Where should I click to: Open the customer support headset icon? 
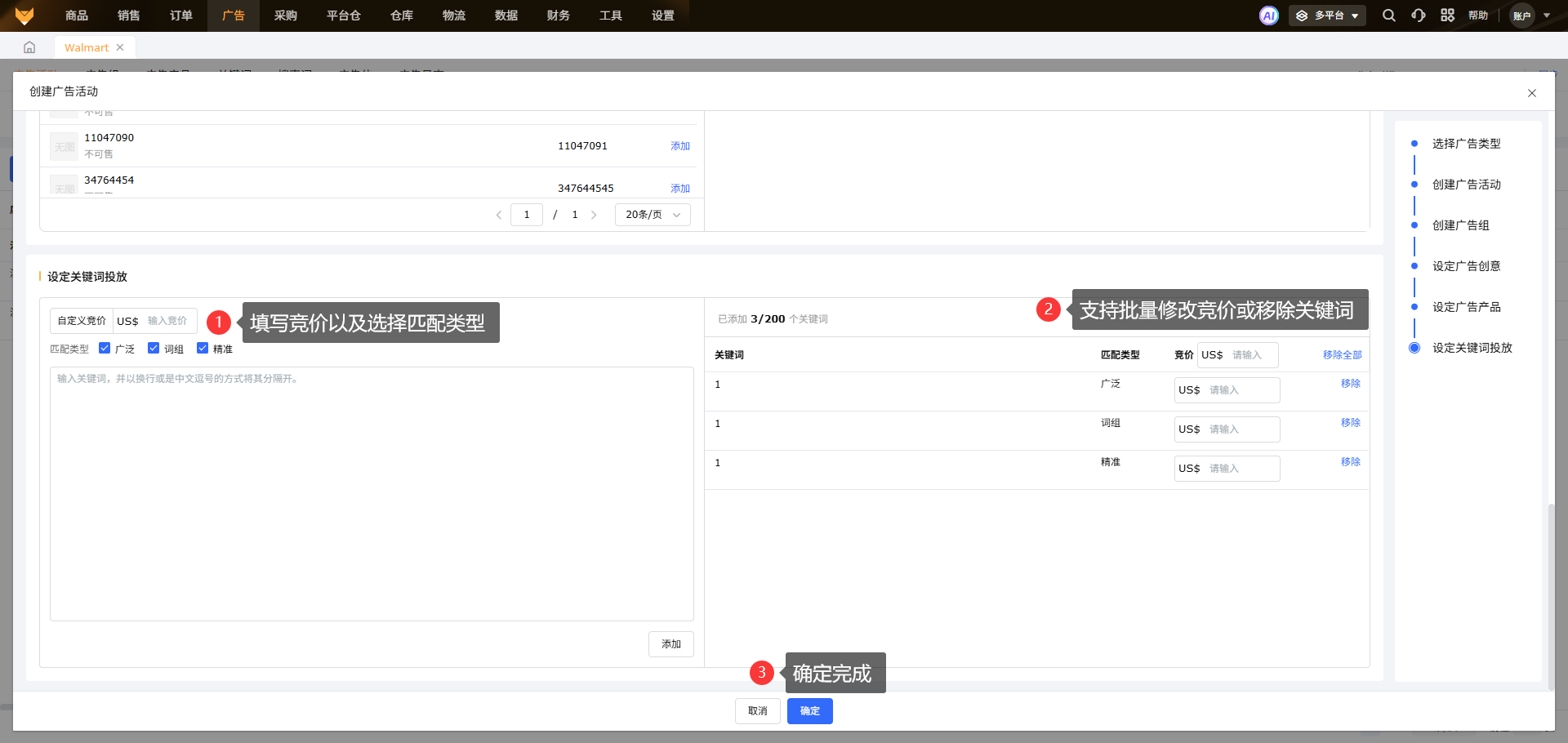click(1418, 16)
